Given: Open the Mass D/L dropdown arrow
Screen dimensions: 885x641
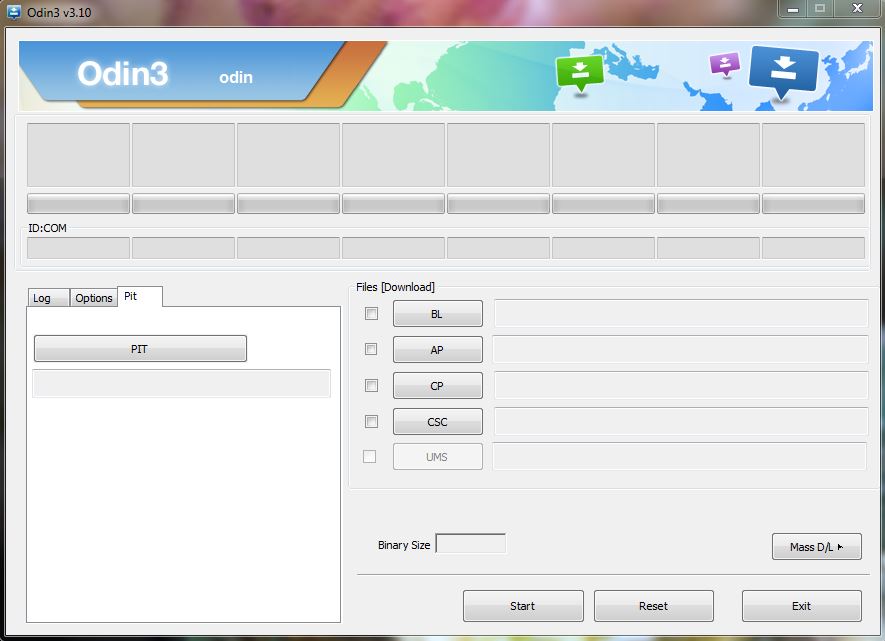Looking at the screenshot, I should [x=840, y=547].
